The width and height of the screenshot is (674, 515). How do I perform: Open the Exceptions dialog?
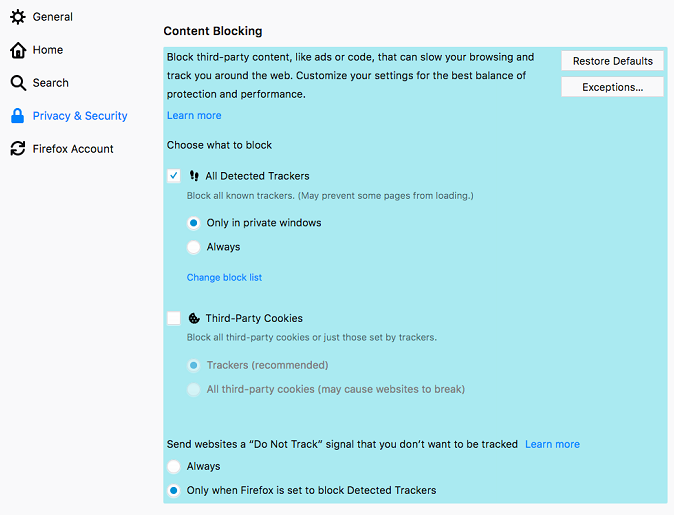pyautogui.click(x=612, y=87)
